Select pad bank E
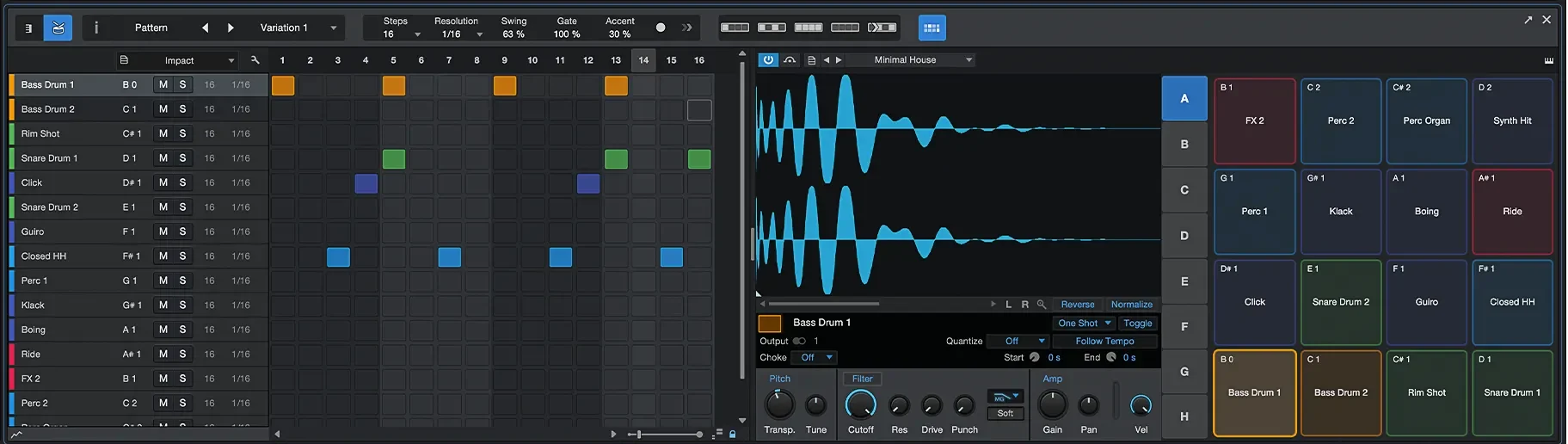 pos(1184,281)
